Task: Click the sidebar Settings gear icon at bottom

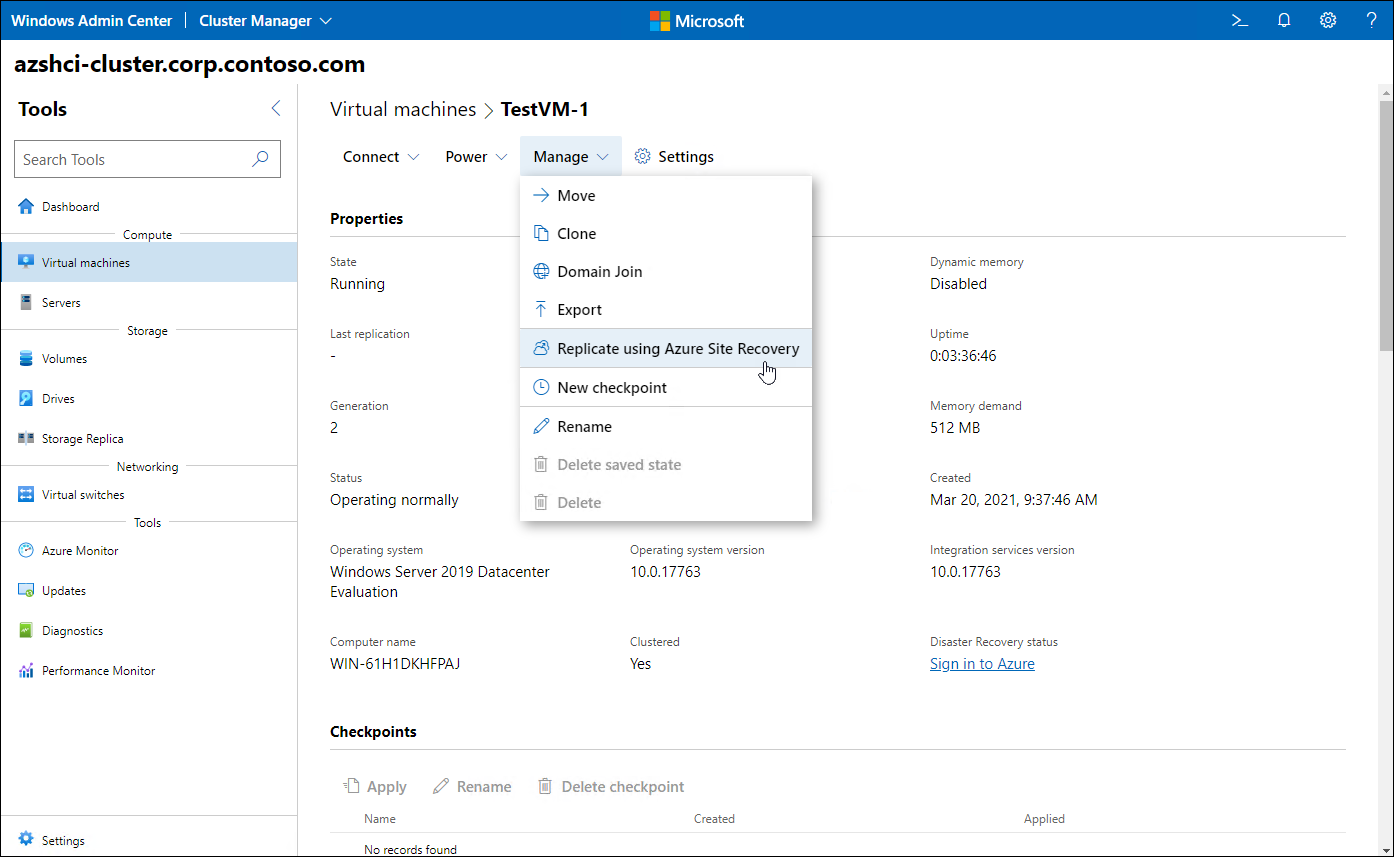Action: [x=26, y=840]
